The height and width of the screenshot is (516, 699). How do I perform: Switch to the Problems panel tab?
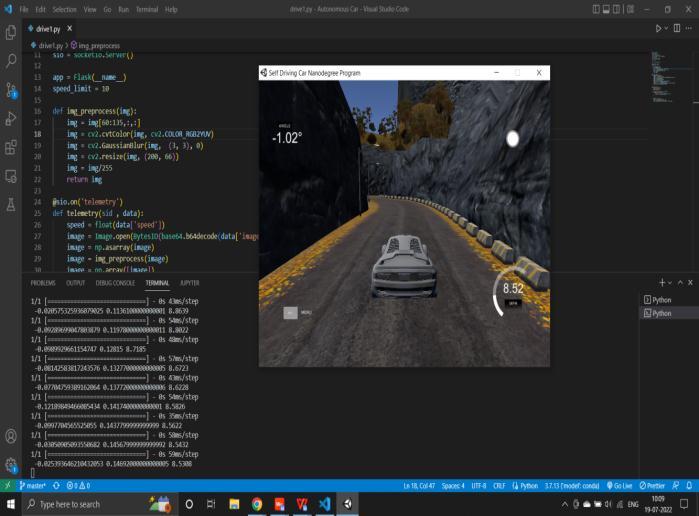pos(43,283)
